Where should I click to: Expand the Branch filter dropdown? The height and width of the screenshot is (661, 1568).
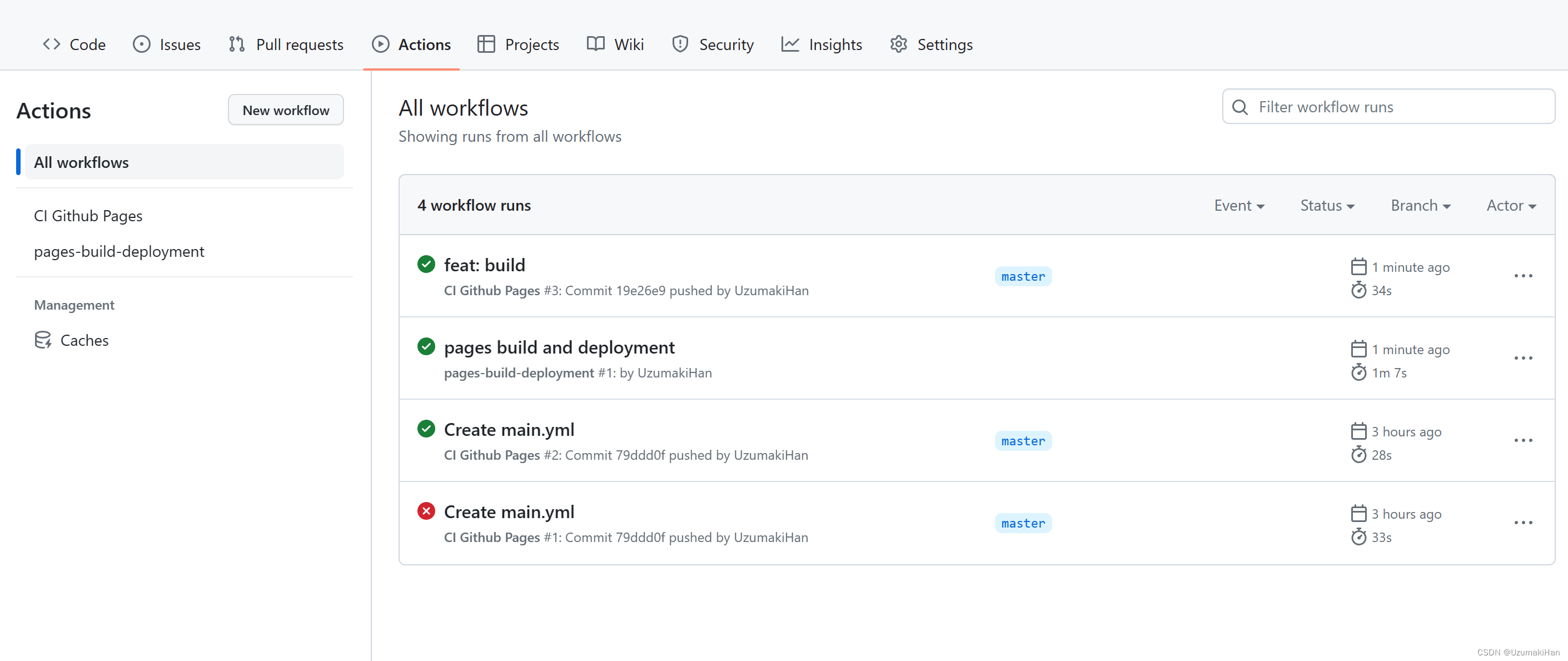[1420, 205]
